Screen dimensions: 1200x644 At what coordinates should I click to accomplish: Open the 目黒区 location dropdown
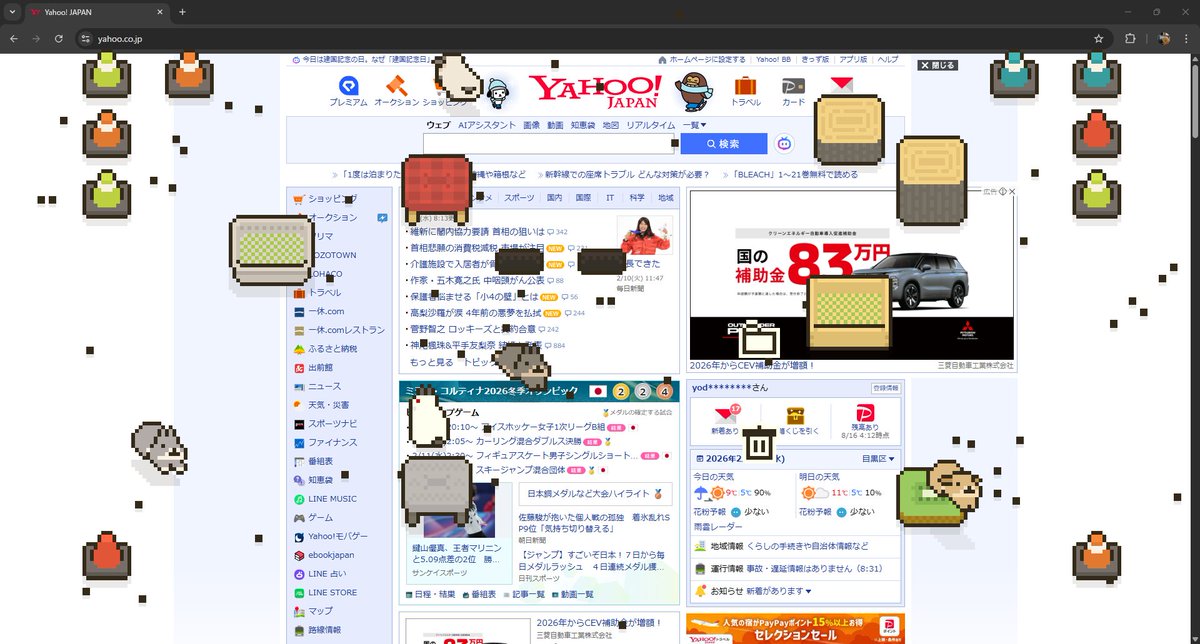(878, 458)
